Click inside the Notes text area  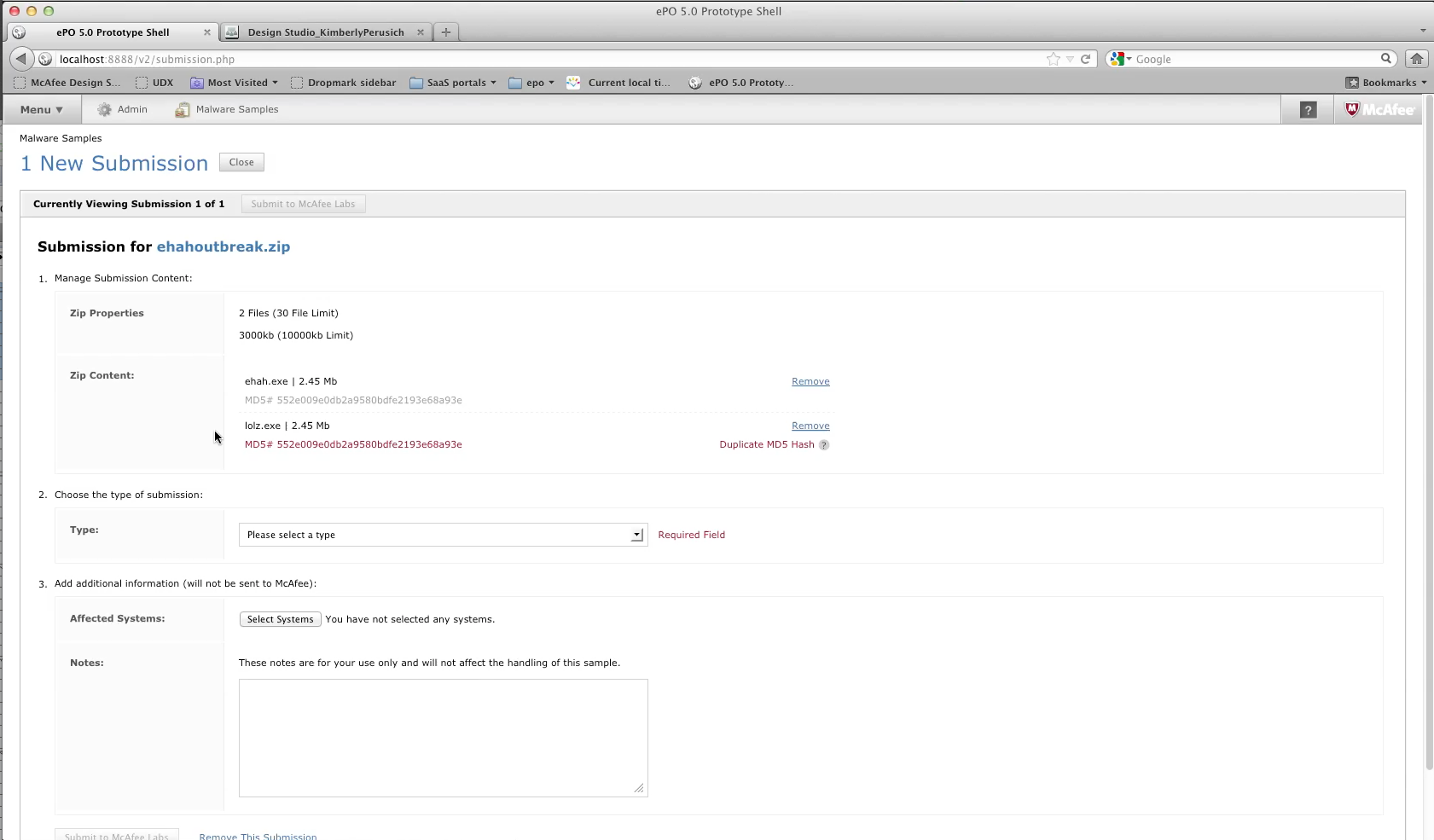click(443, 738)
